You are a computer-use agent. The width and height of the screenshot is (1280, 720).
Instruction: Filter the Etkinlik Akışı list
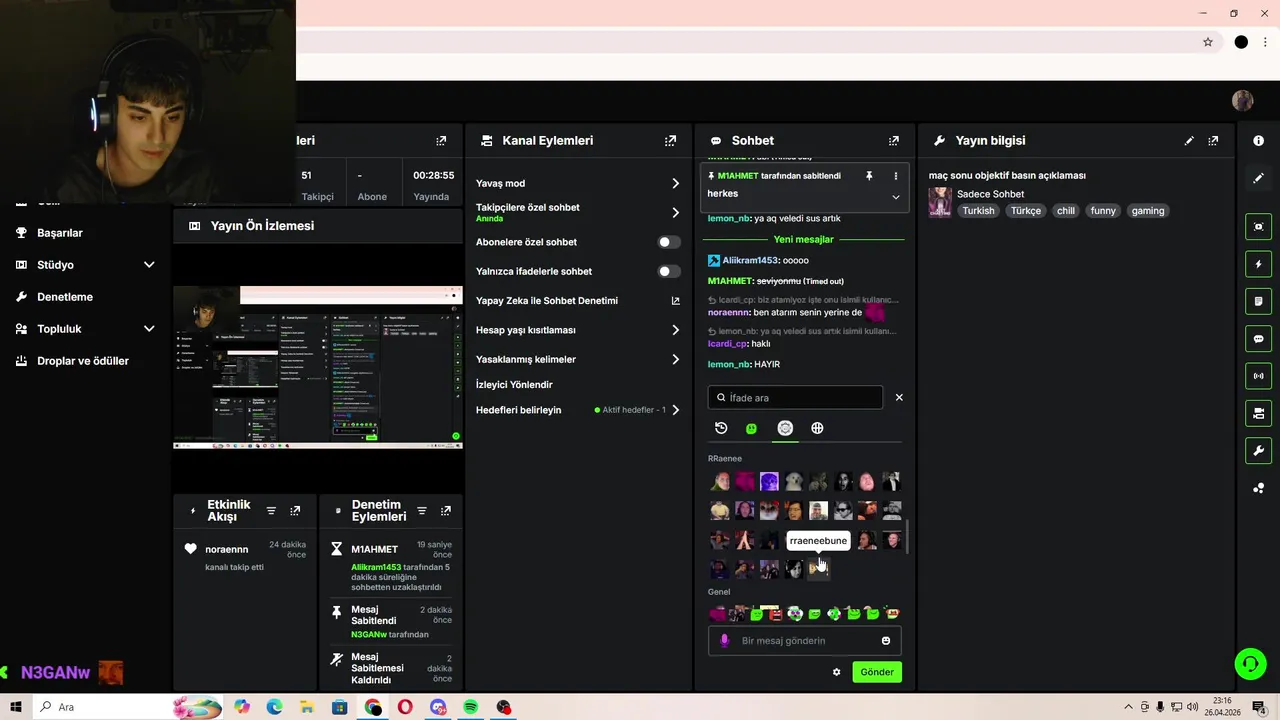[x=271, y=511]
